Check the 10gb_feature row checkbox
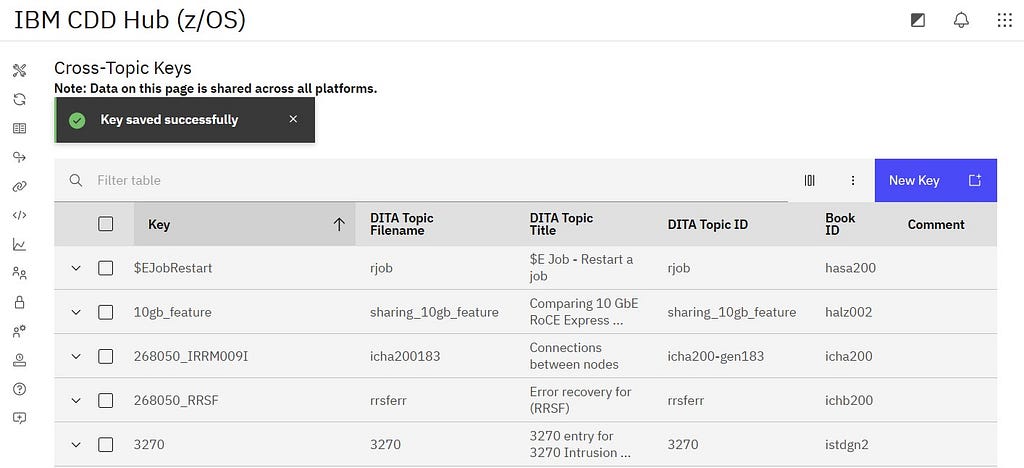Screen dimensions: 1024x468 (x=106, y=312)
